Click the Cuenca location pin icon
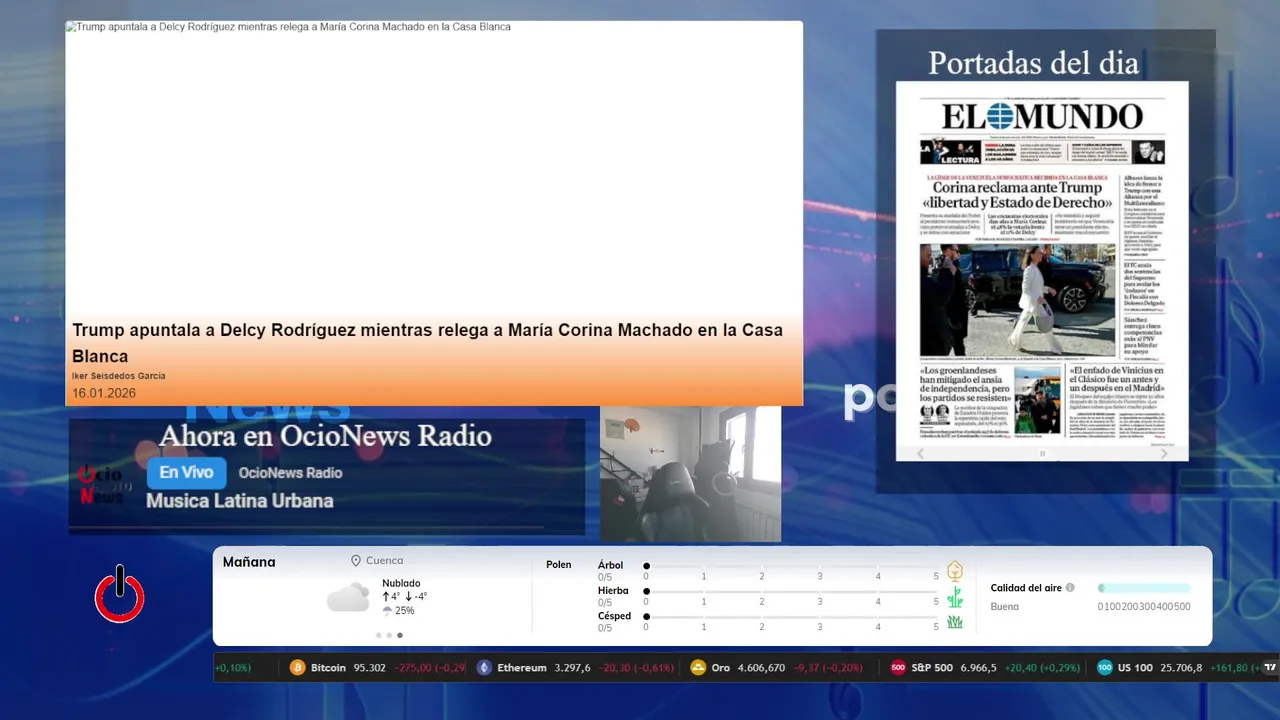Viewport: 1280px width, 720px height. coord(355,561)
